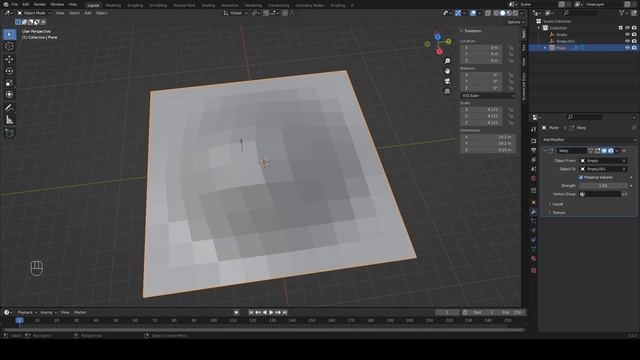Toggle Warp modifier show in viewport

point(604,151)
